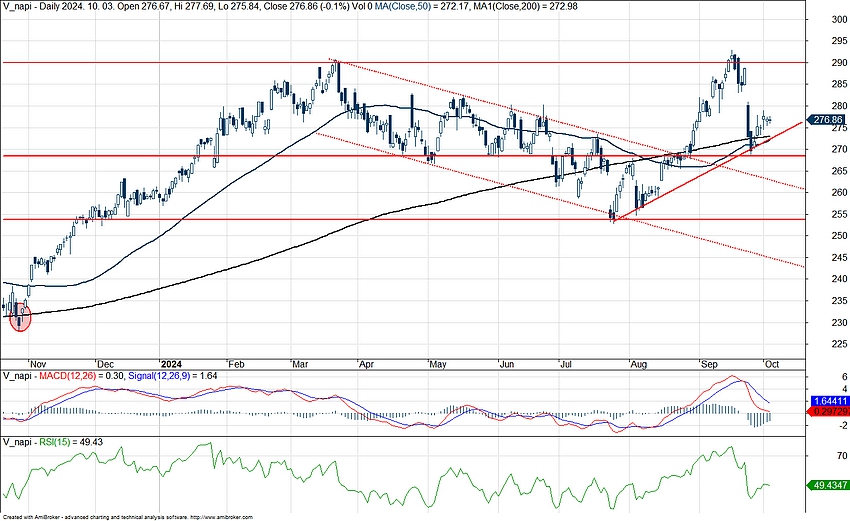The image size is (850, 521).
Task: Click the blue 1.64411 signal value tag
Action: [829, 401]
